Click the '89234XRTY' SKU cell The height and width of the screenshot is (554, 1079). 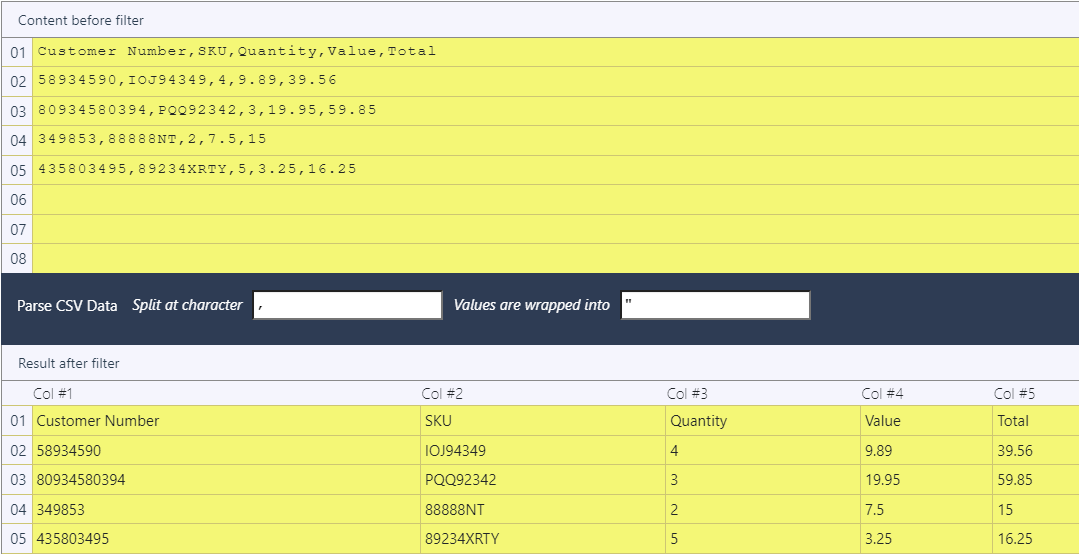click(461, 539)
